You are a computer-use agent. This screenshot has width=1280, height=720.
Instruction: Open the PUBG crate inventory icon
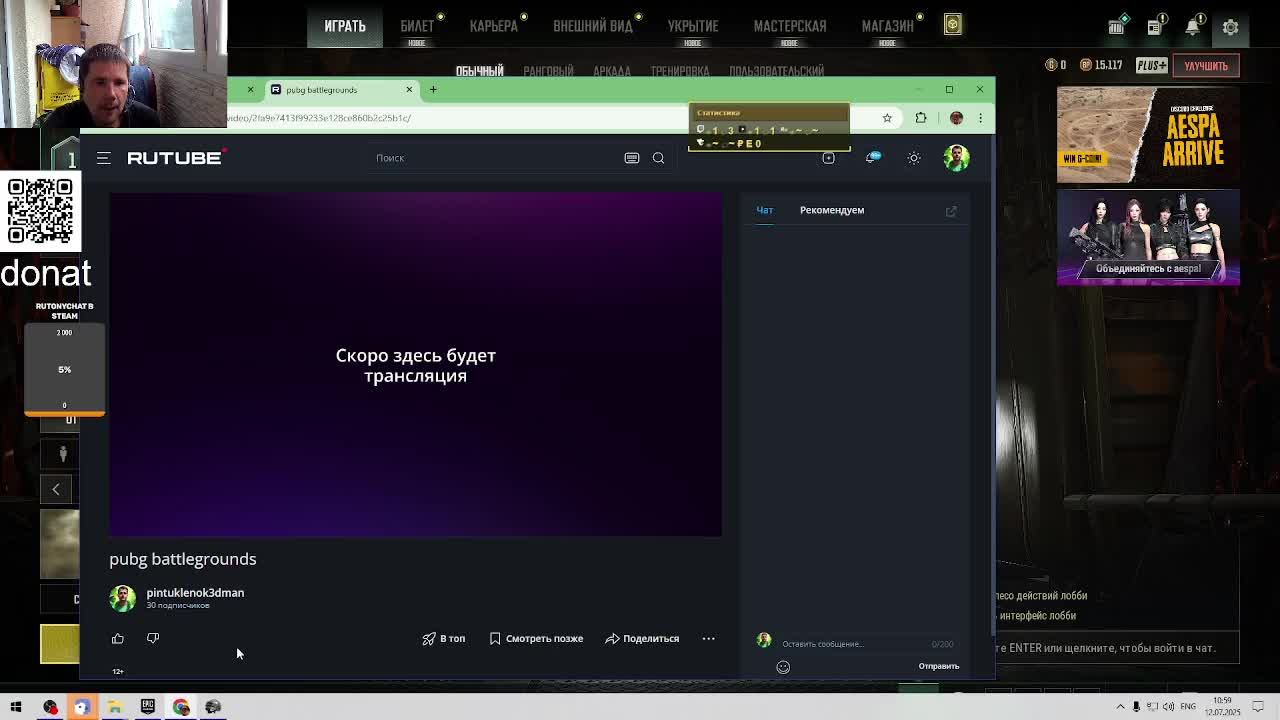click(1117, 27)
